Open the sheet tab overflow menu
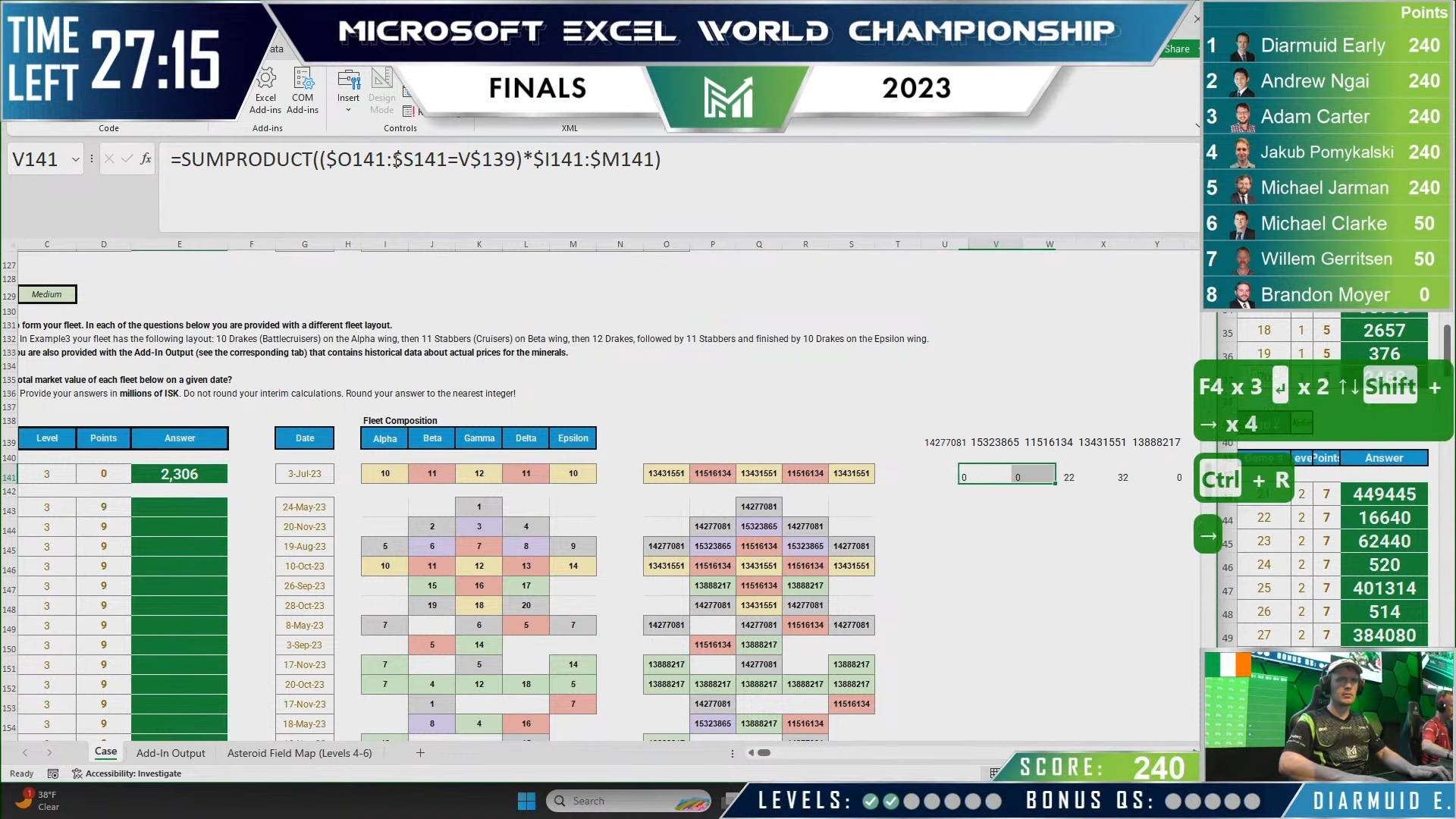 coord(732,753)
